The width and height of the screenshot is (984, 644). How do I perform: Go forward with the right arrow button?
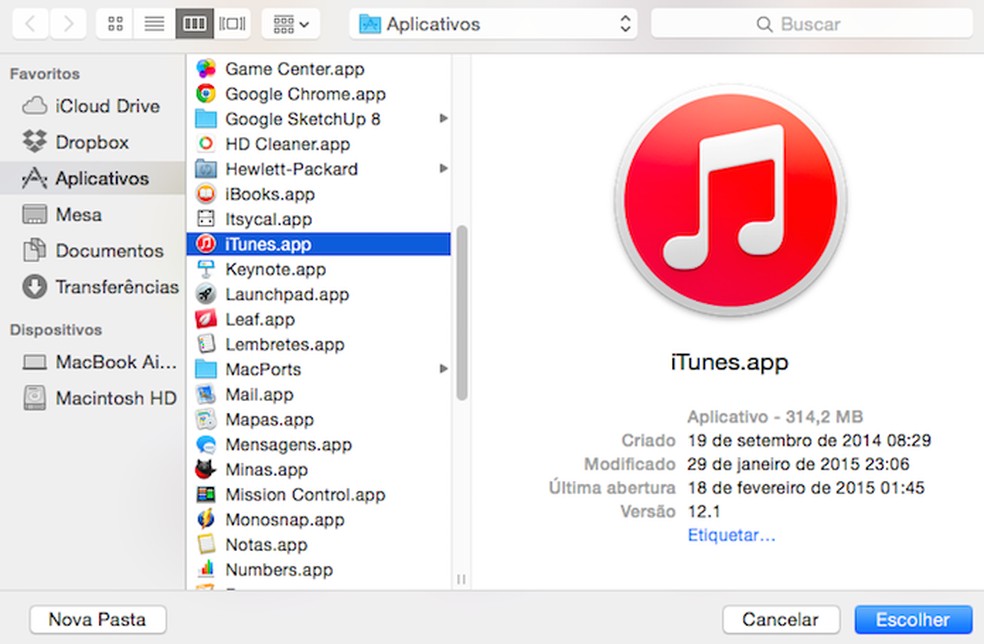coord(68,24)
